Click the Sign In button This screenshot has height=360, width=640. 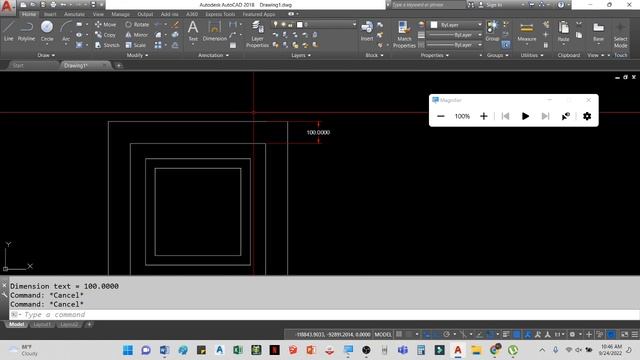click(491, 5)
